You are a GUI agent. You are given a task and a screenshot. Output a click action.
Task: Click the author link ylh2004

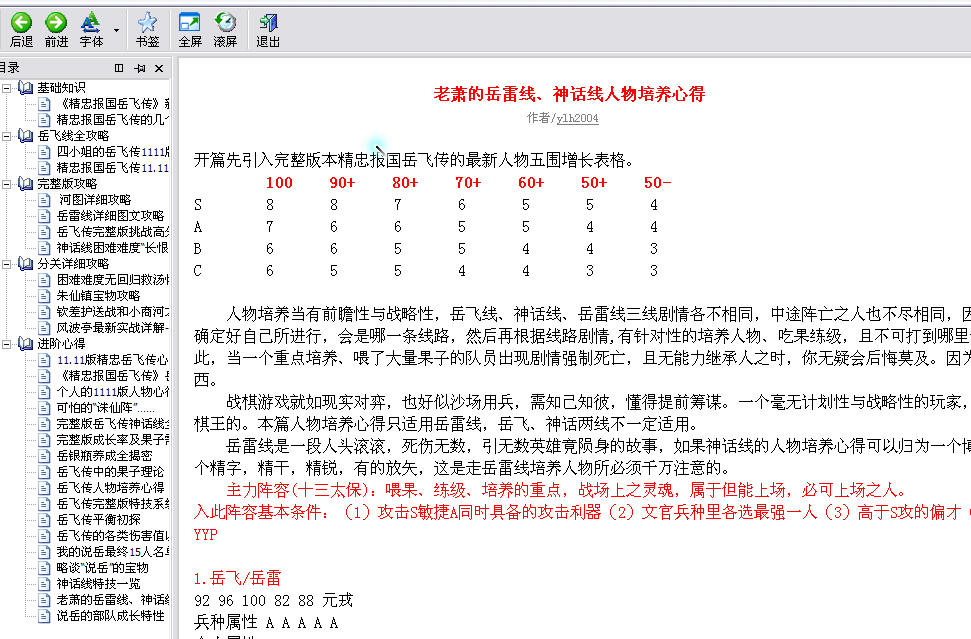coord(577,118)
